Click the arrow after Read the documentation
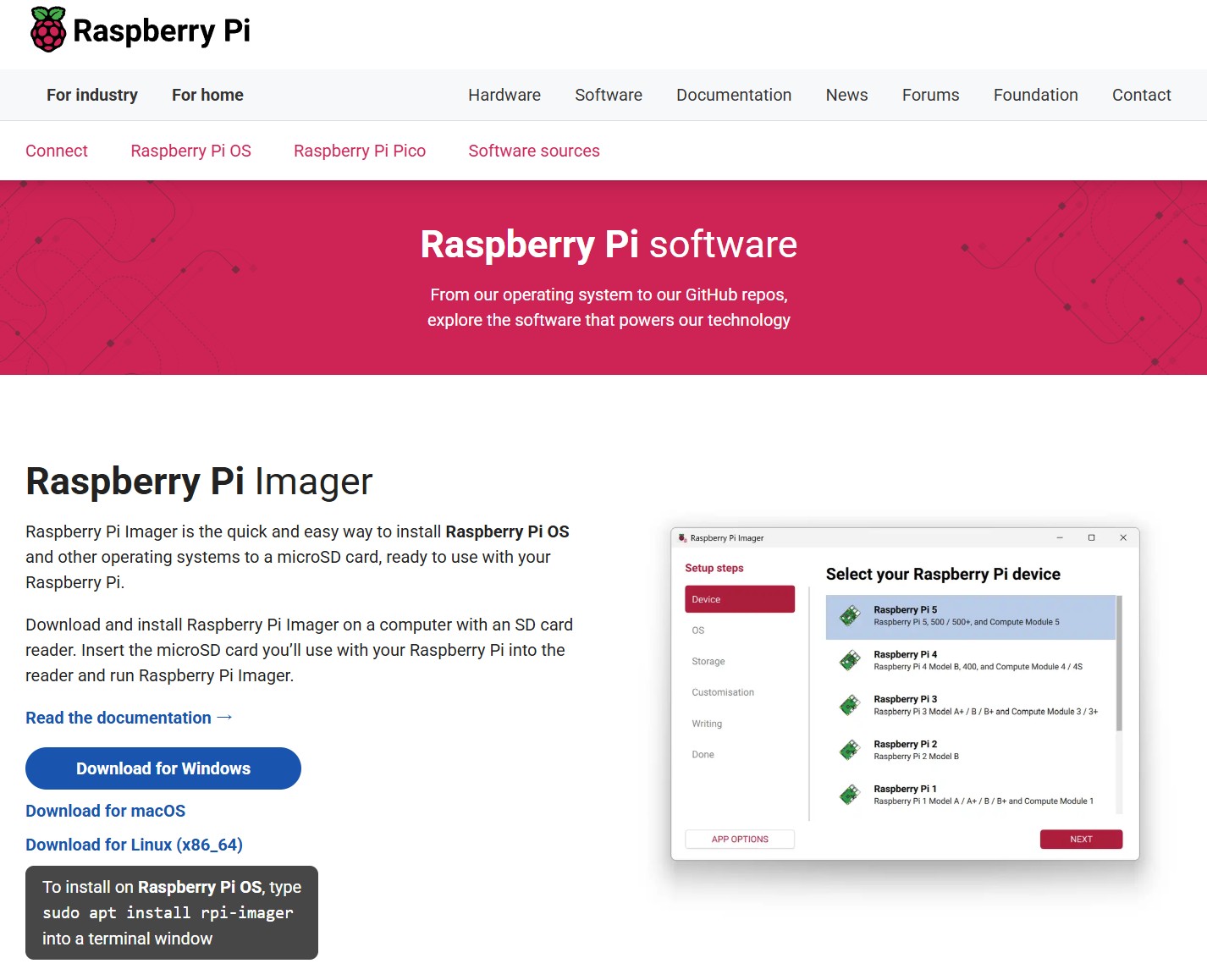The image size is (1207, 980). point(224,718)
